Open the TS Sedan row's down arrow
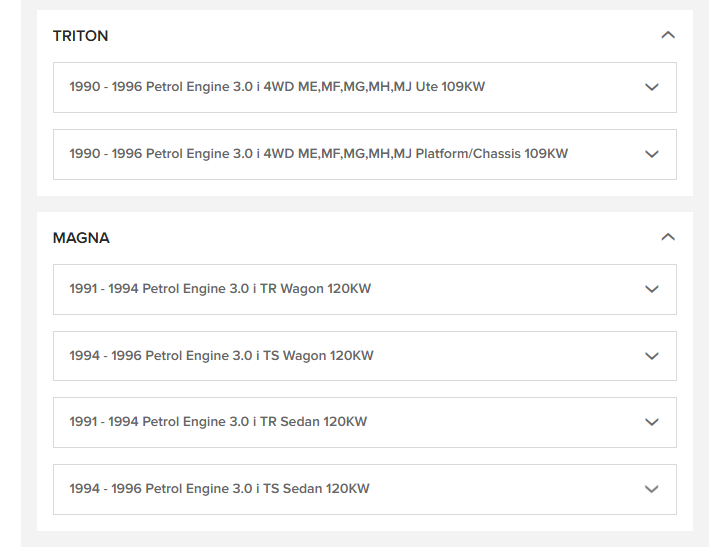This screenshot has width=714, height=558. [652, 489]
